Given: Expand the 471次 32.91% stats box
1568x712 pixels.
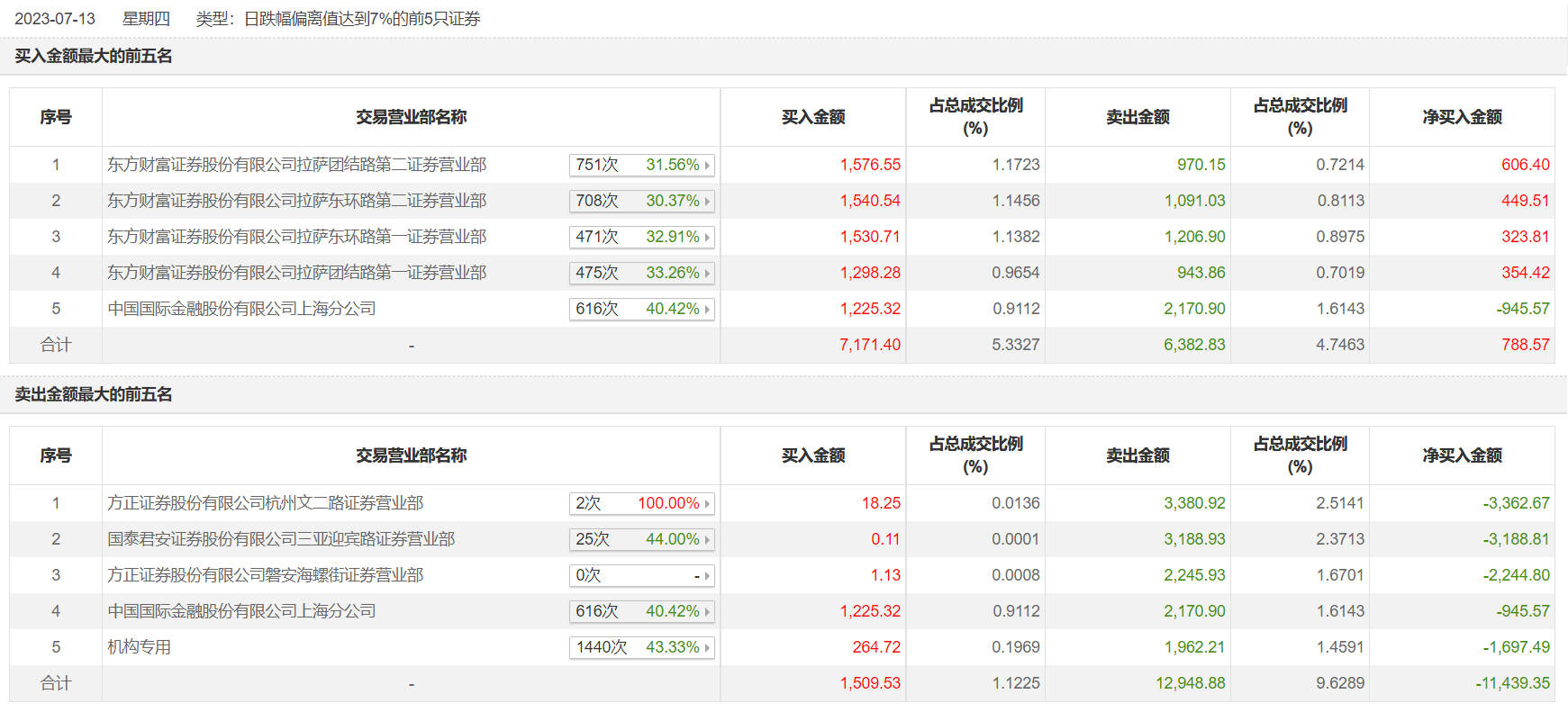Looking at the screenshot, I should [642, 237].
